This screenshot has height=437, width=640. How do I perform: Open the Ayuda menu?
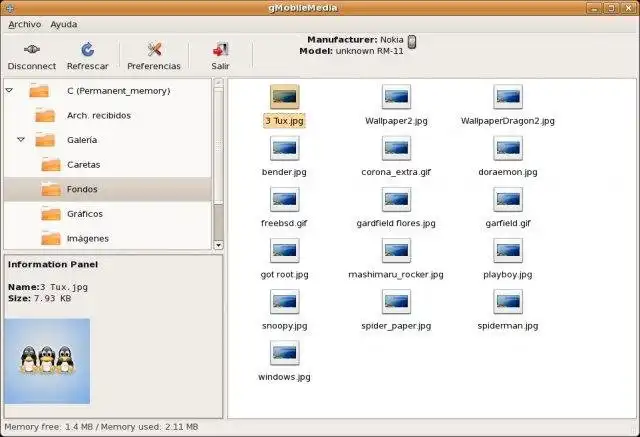pos(64,24)
